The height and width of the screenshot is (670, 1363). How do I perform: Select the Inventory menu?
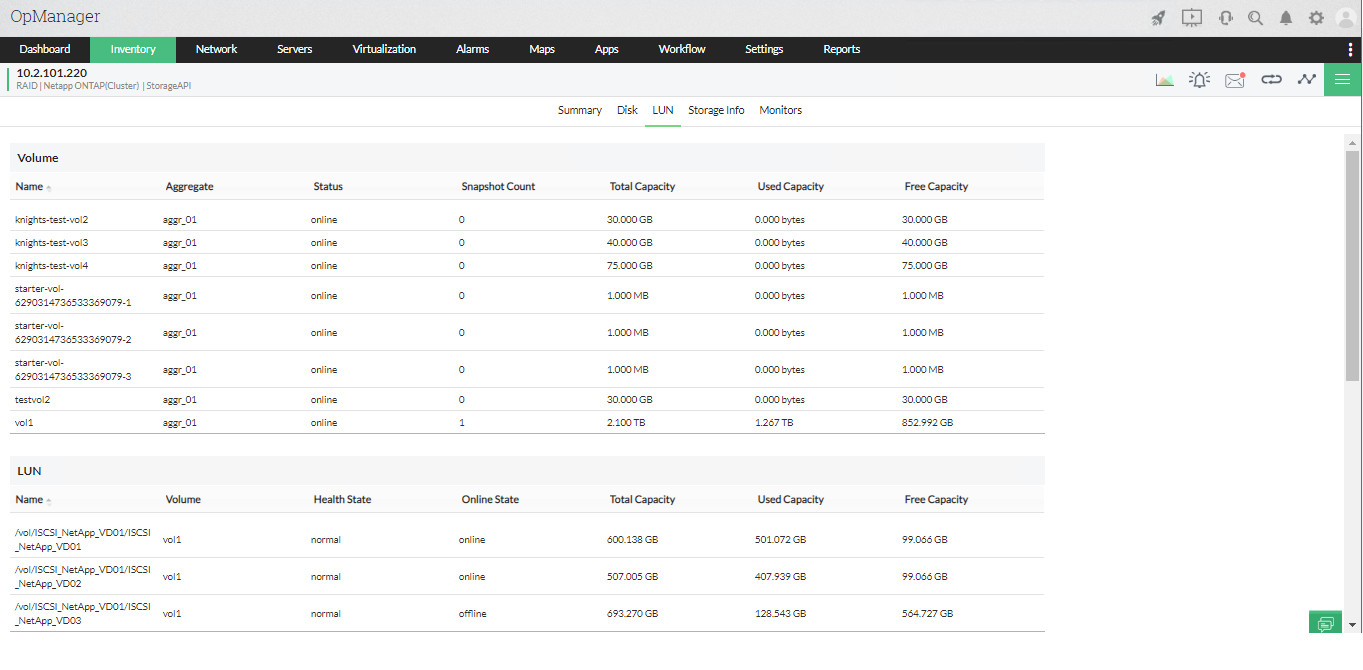[133, 49]
